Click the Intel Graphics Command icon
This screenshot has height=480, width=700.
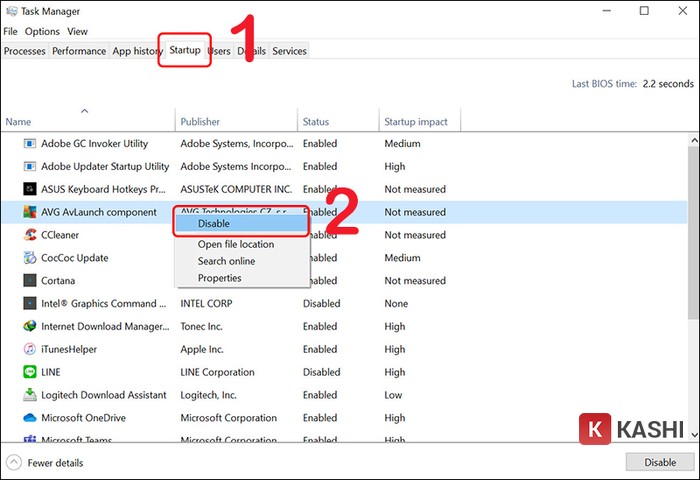[29, 303]
